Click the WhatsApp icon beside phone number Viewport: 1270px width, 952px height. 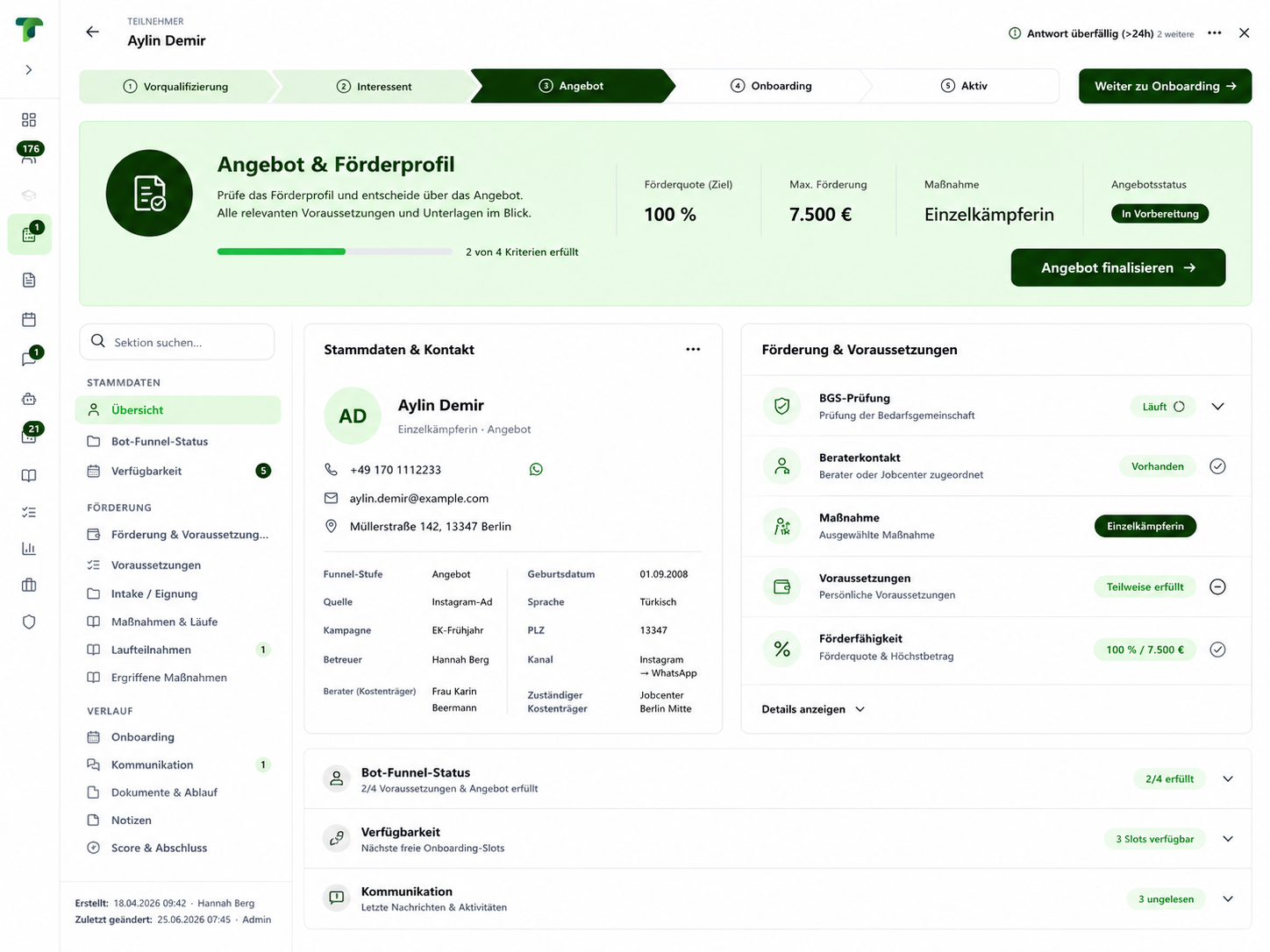point(536,469)
